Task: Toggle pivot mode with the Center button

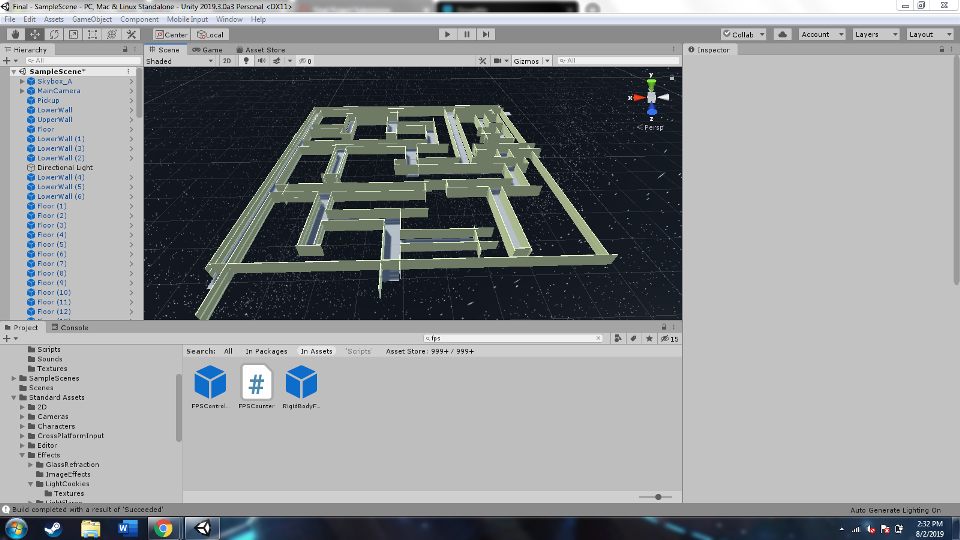Action: coord(172,34)
